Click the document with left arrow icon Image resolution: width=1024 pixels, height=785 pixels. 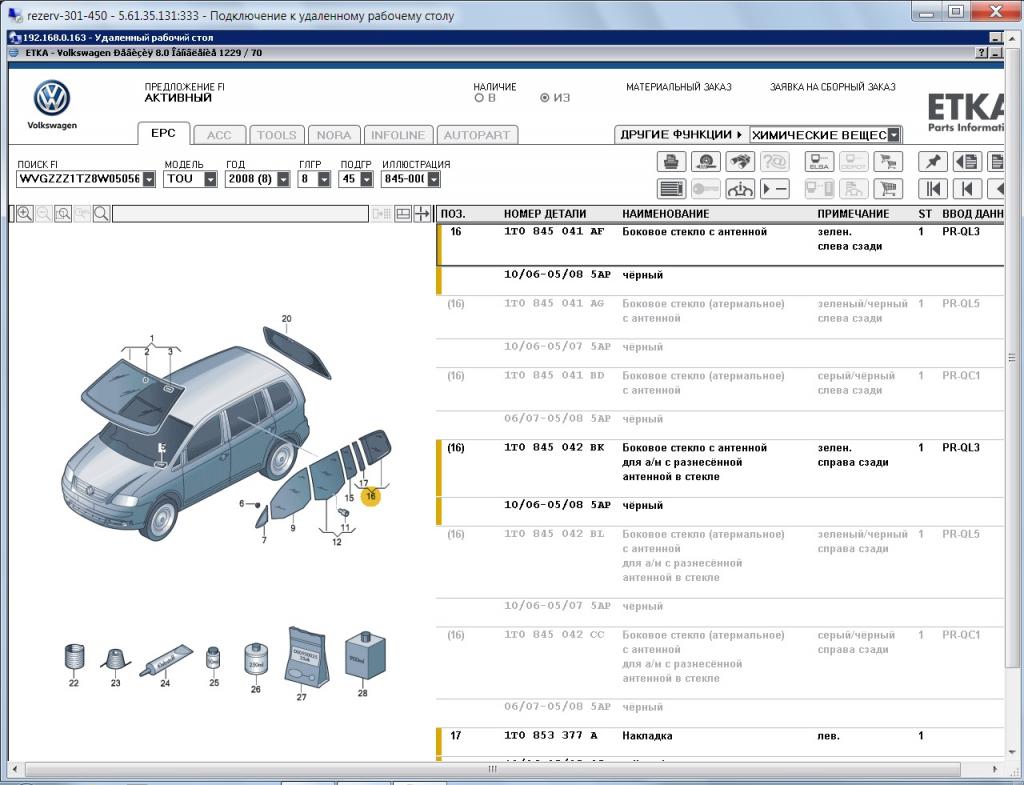coord(967,161)
